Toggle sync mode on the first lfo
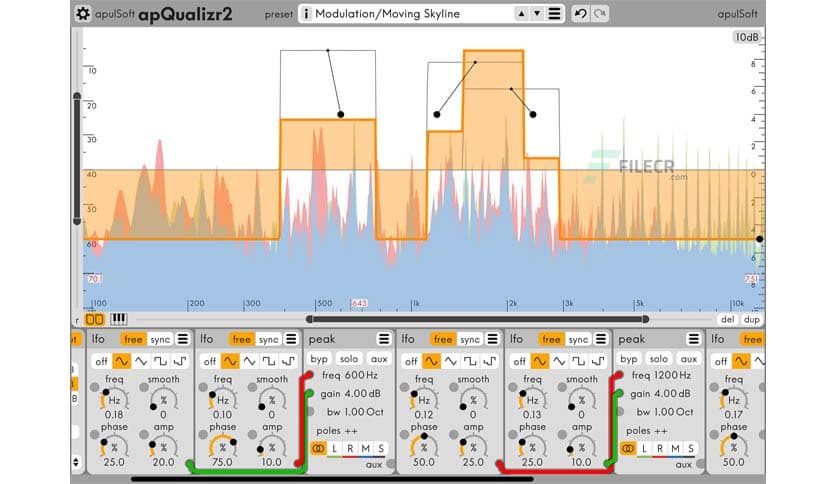Screen dimensions: 836x484 pyautogui.click(x=161, y=339)
